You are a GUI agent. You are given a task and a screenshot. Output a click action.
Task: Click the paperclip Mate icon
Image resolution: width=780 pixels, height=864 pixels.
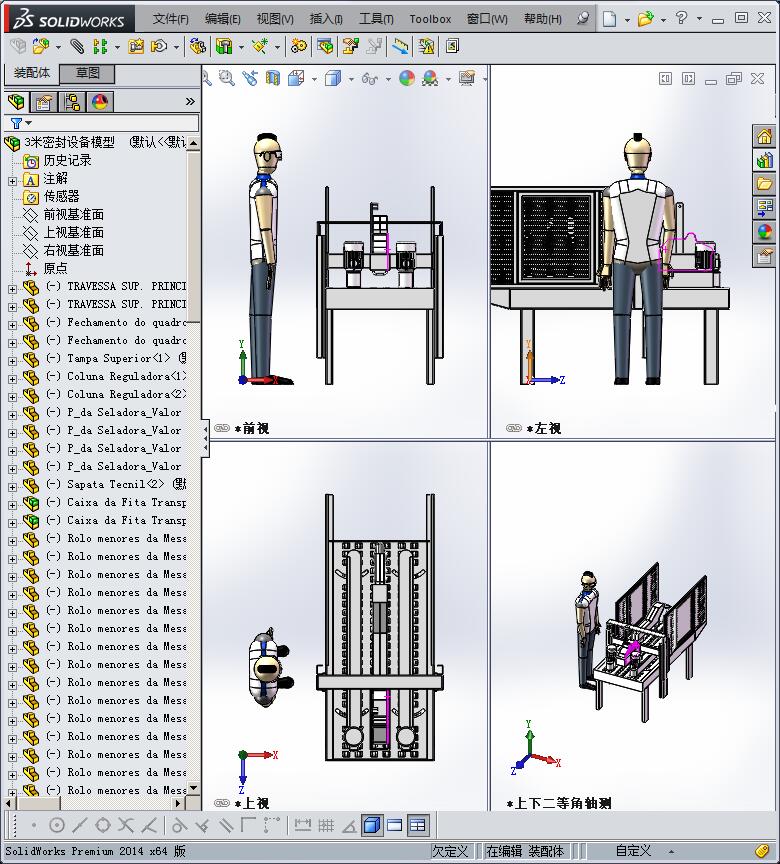(x=77, y=46)
